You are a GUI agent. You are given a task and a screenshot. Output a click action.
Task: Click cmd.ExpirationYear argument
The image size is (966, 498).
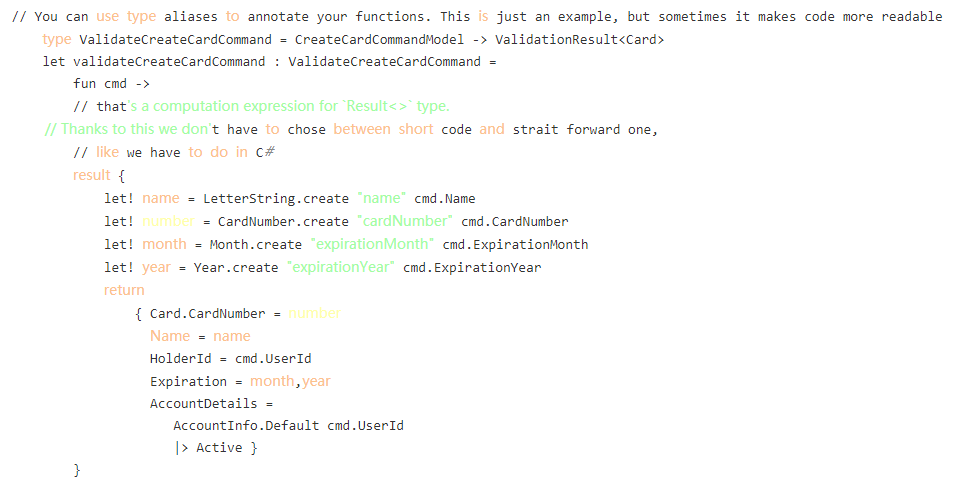[x=472, y=268]
